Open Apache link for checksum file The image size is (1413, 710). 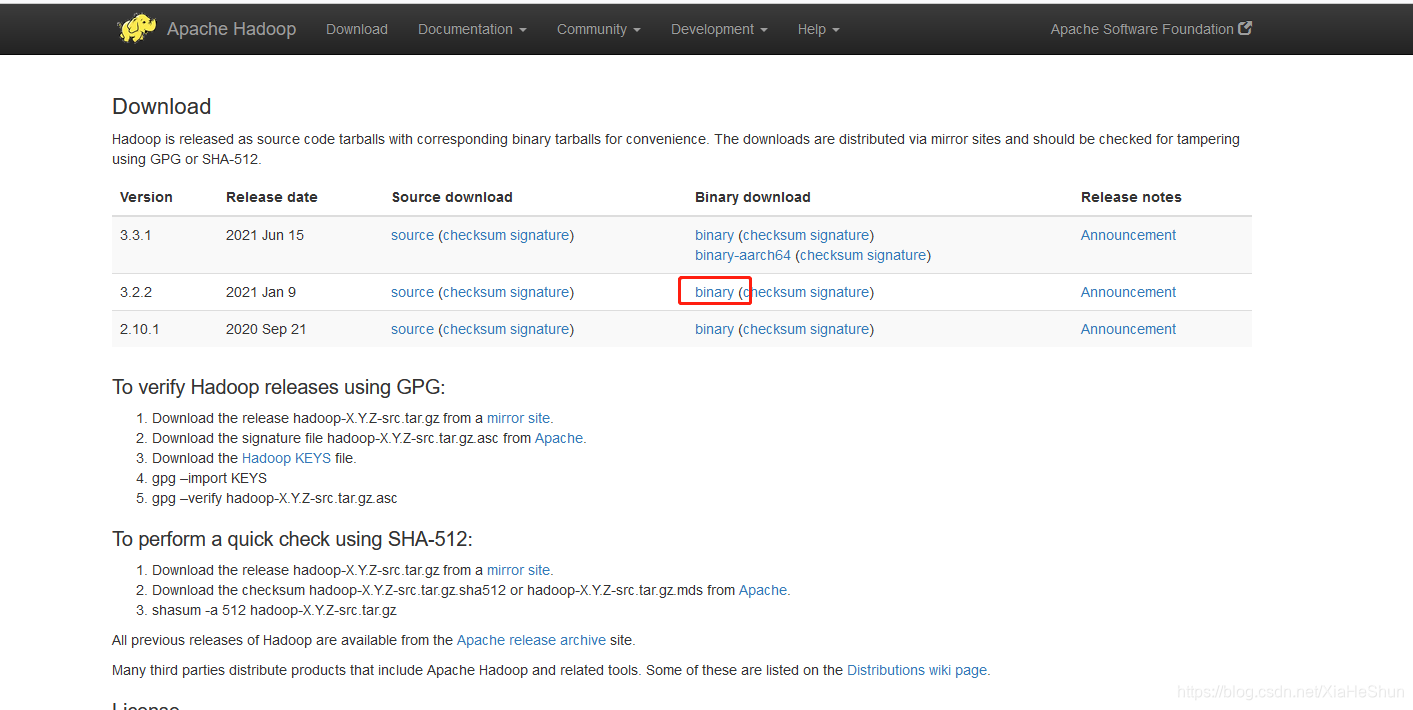tap(762, 590)
